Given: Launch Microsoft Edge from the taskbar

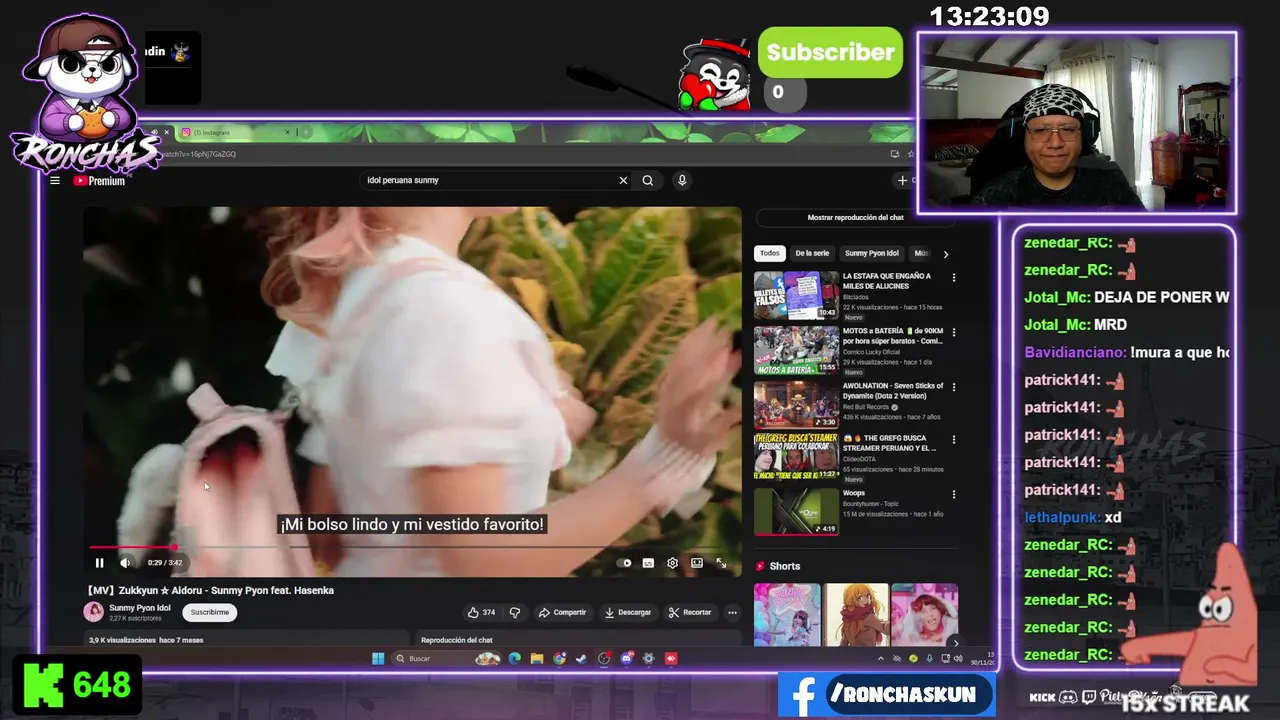Looking at the screenshot, I should [x=514, y=658].
